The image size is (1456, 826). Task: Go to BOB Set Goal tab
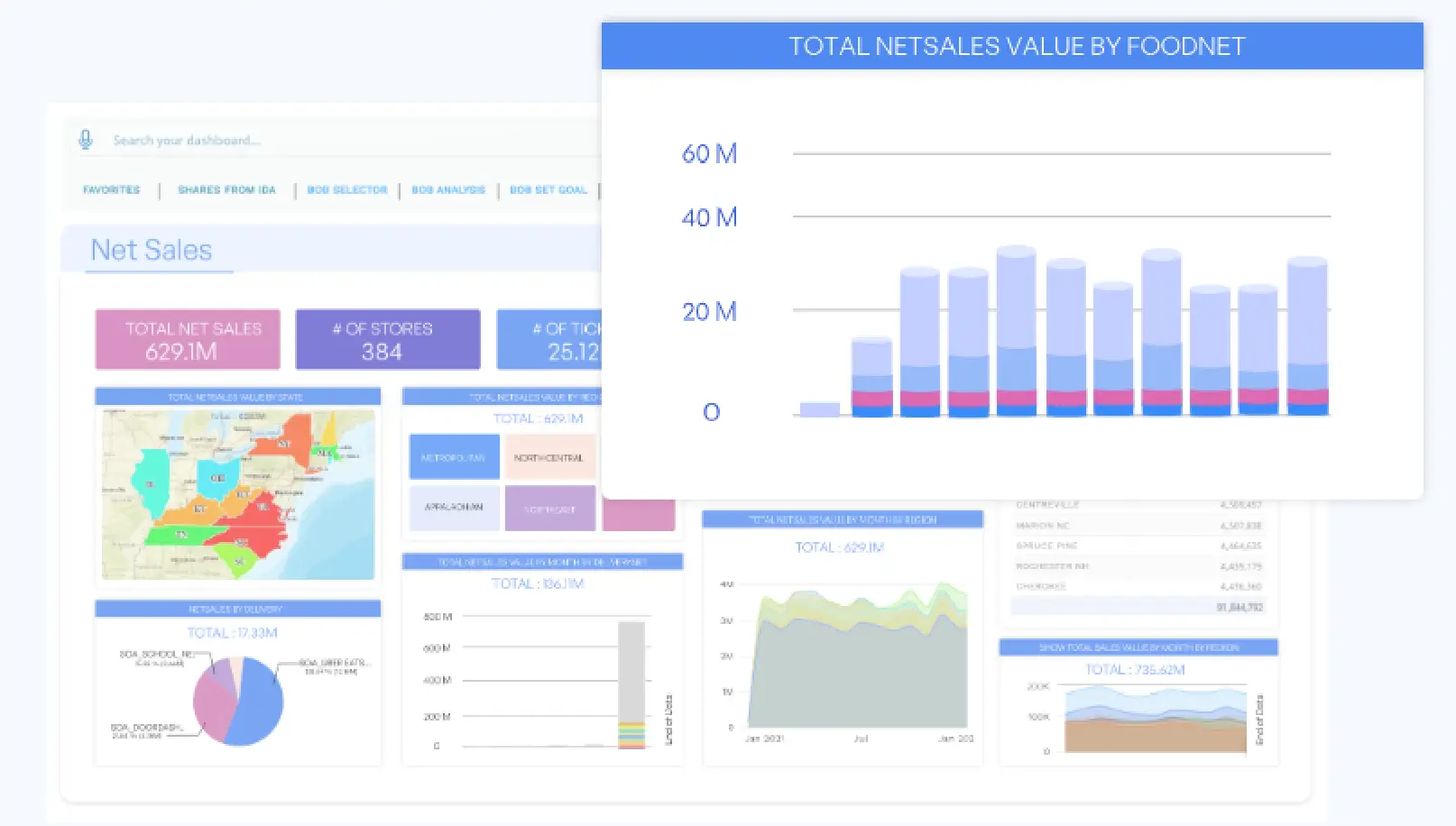tap(548, 190)
